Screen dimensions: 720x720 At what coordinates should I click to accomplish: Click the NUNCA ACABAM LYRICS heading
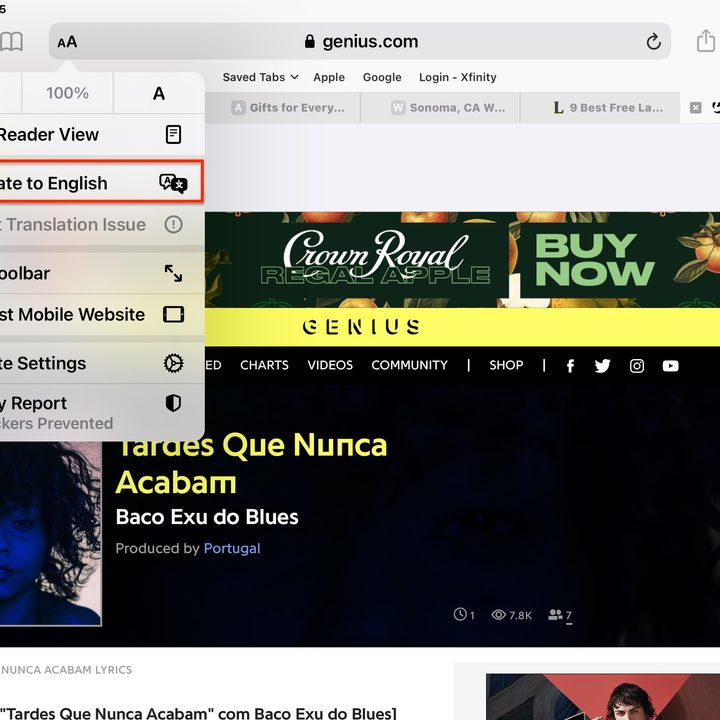click(x=66, y=669)
